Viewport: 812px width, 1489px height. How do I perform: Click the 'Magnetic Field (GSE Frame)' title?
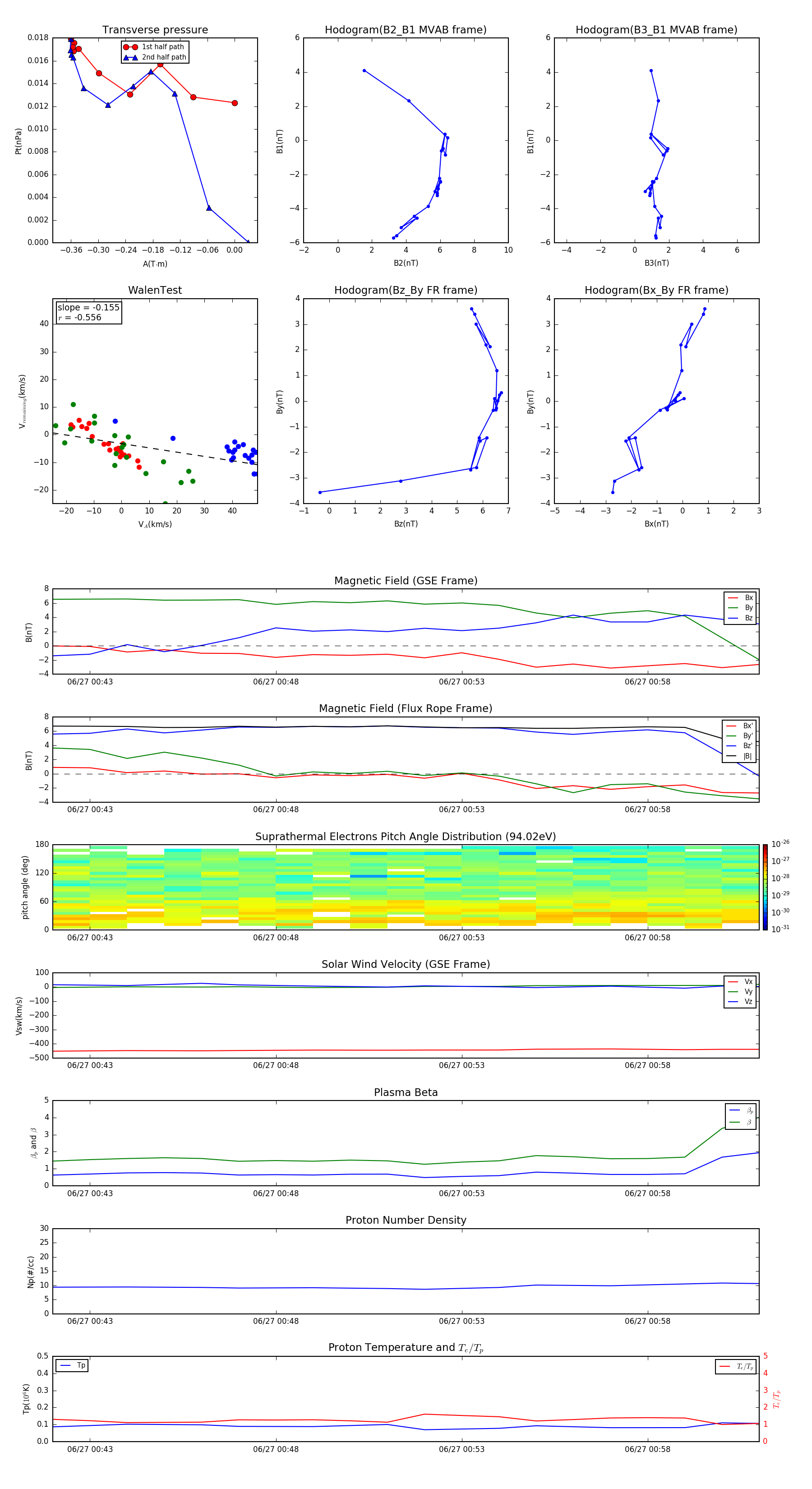pos(406,581)
